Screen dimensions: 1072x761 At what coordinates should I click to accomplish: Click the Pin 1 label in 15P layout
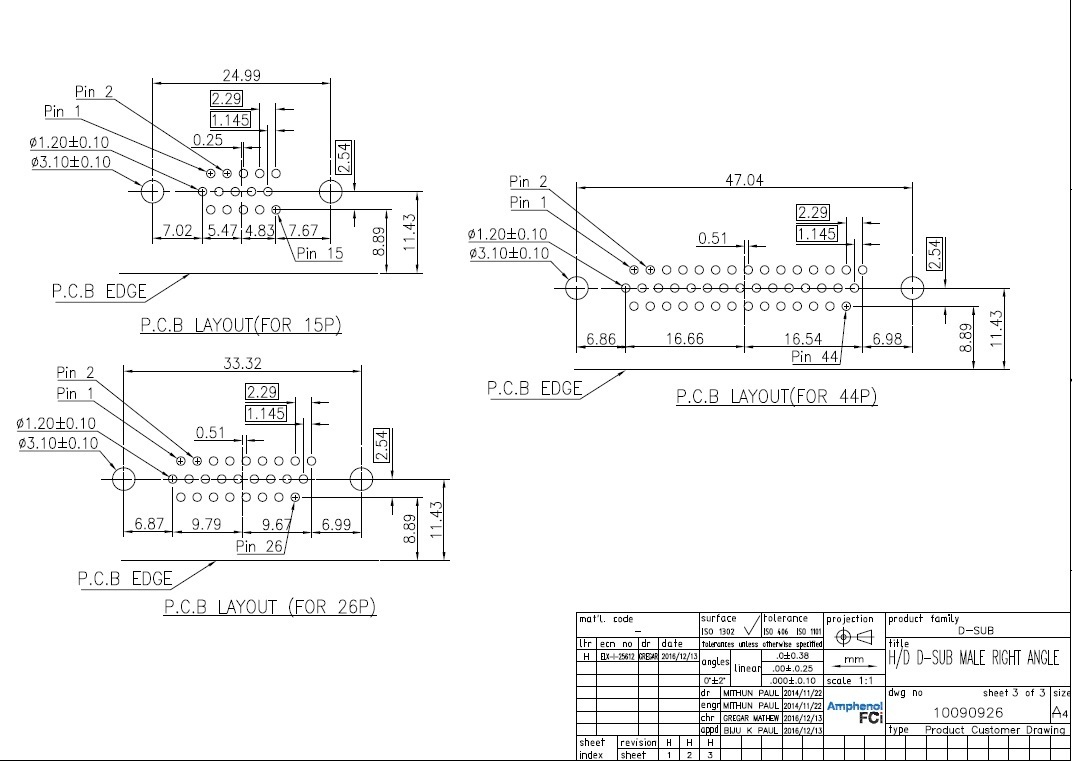click(62, 111)
